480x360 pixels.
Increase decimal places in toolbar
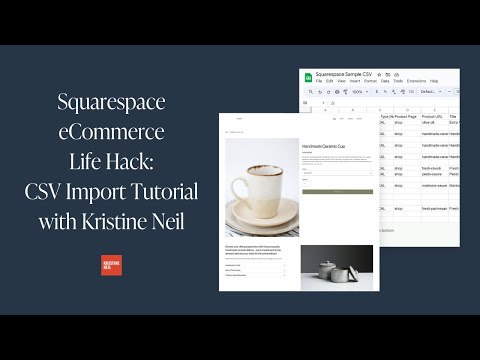[403, 92]
